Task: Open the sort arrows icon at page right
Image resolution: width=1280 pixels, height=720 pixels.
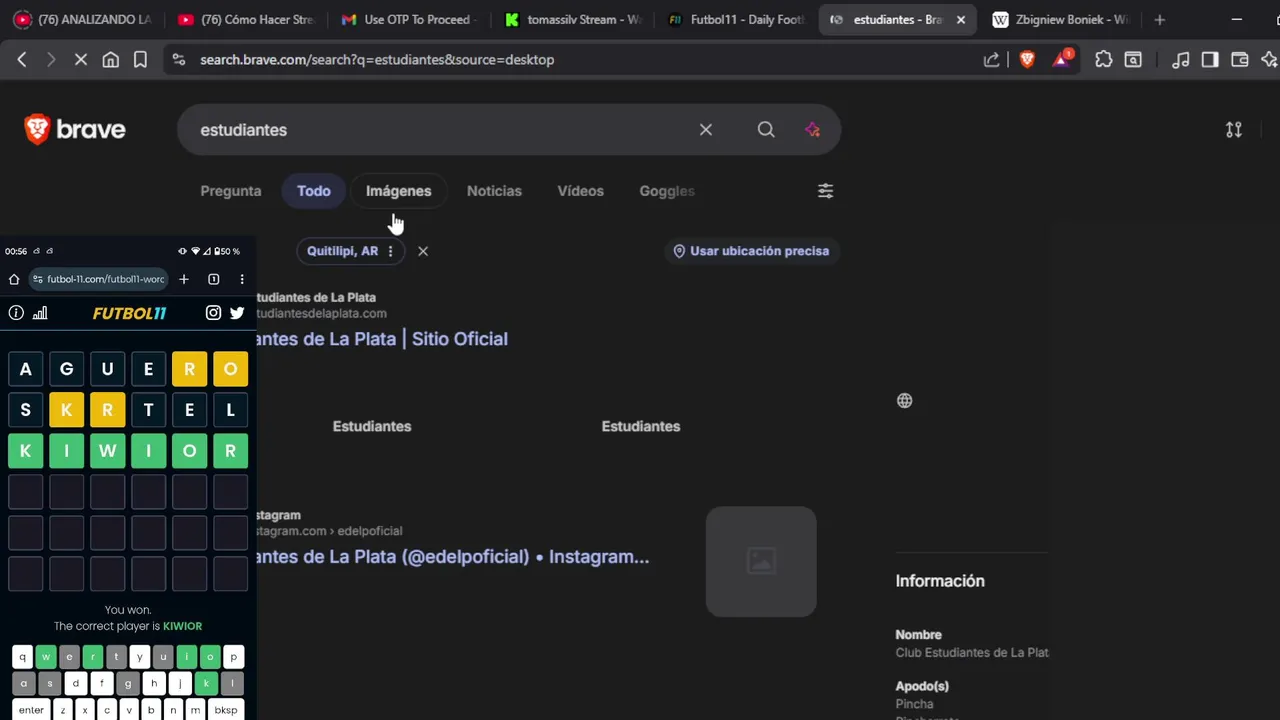Action: click(x=1234, y=130)
